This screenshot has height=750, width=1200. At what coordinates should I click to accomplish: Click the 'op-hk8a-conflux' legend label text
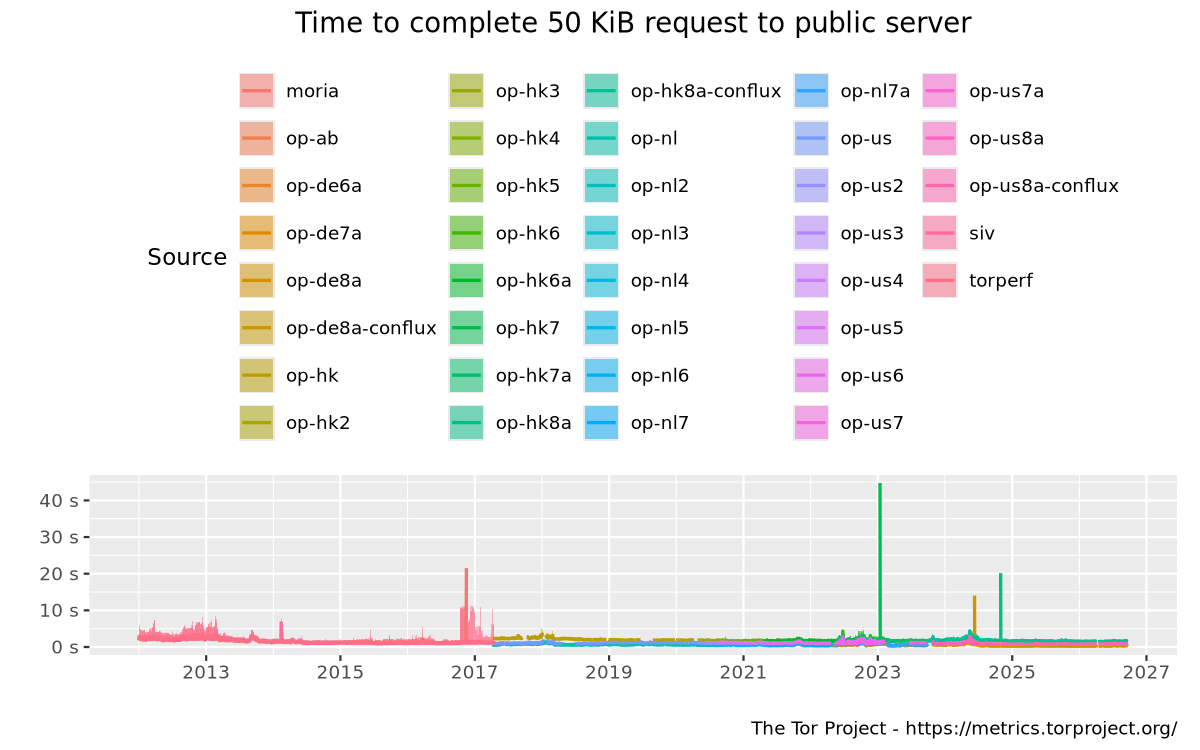pos(706,91)
